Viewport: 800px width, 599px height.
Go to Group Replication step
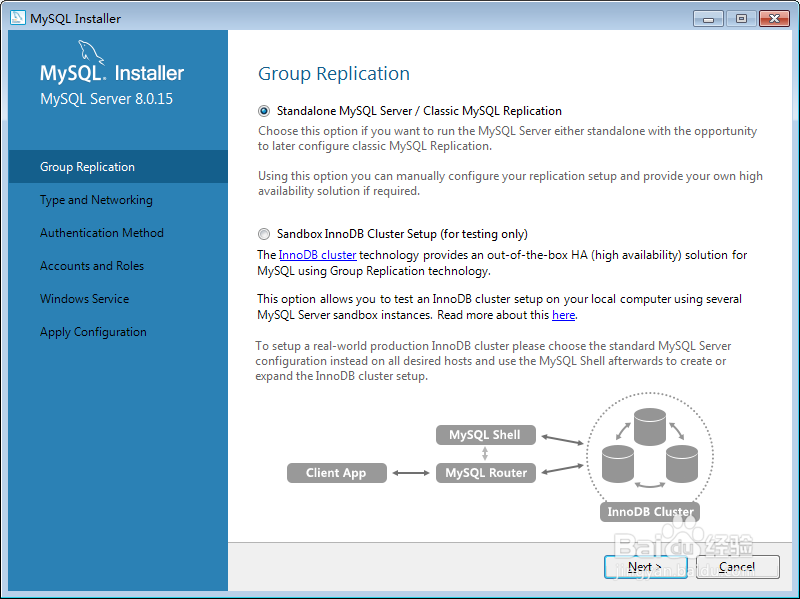click(x=118, y=167)
